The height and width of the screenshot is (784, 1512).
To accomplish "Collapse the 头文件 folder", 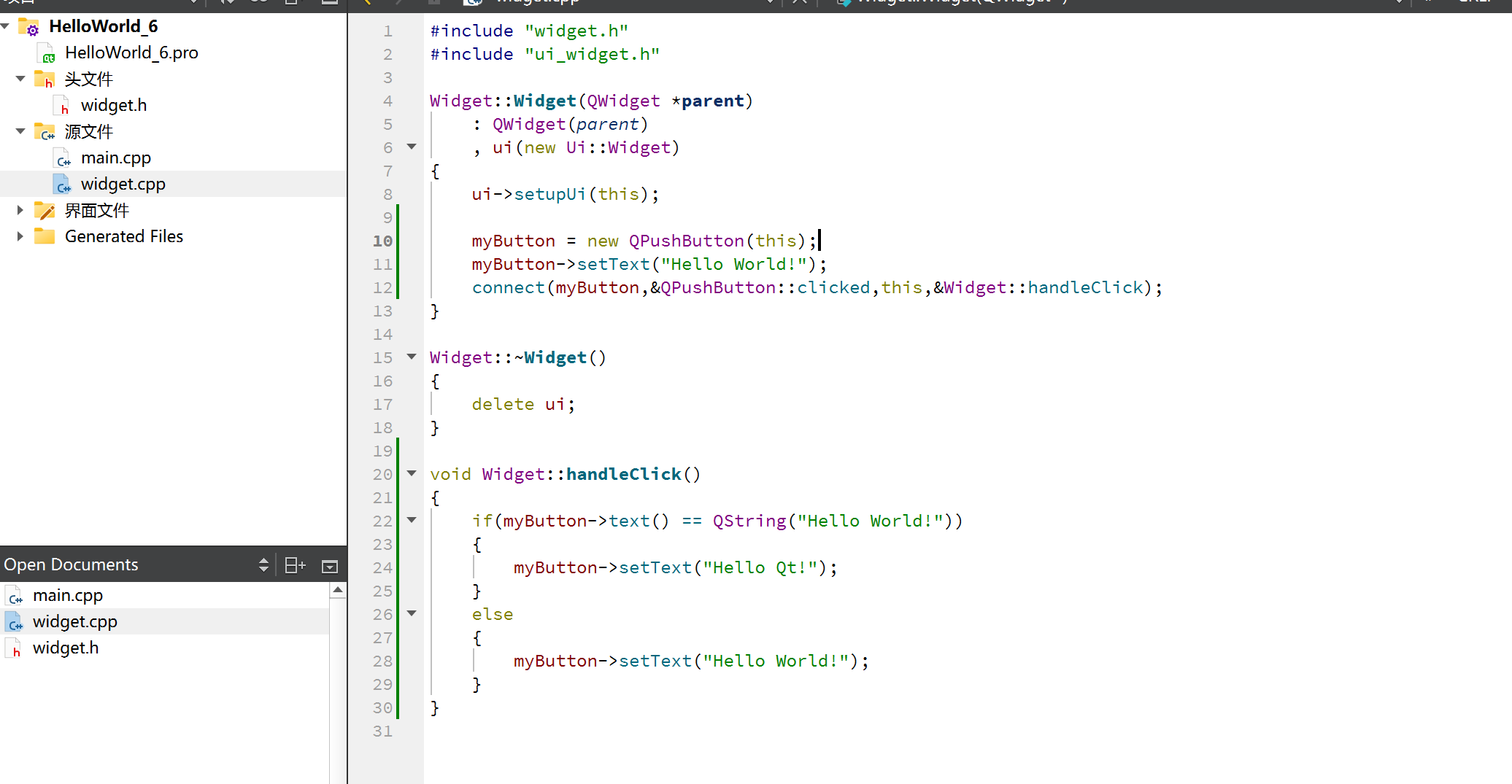I will coord(20,79).
